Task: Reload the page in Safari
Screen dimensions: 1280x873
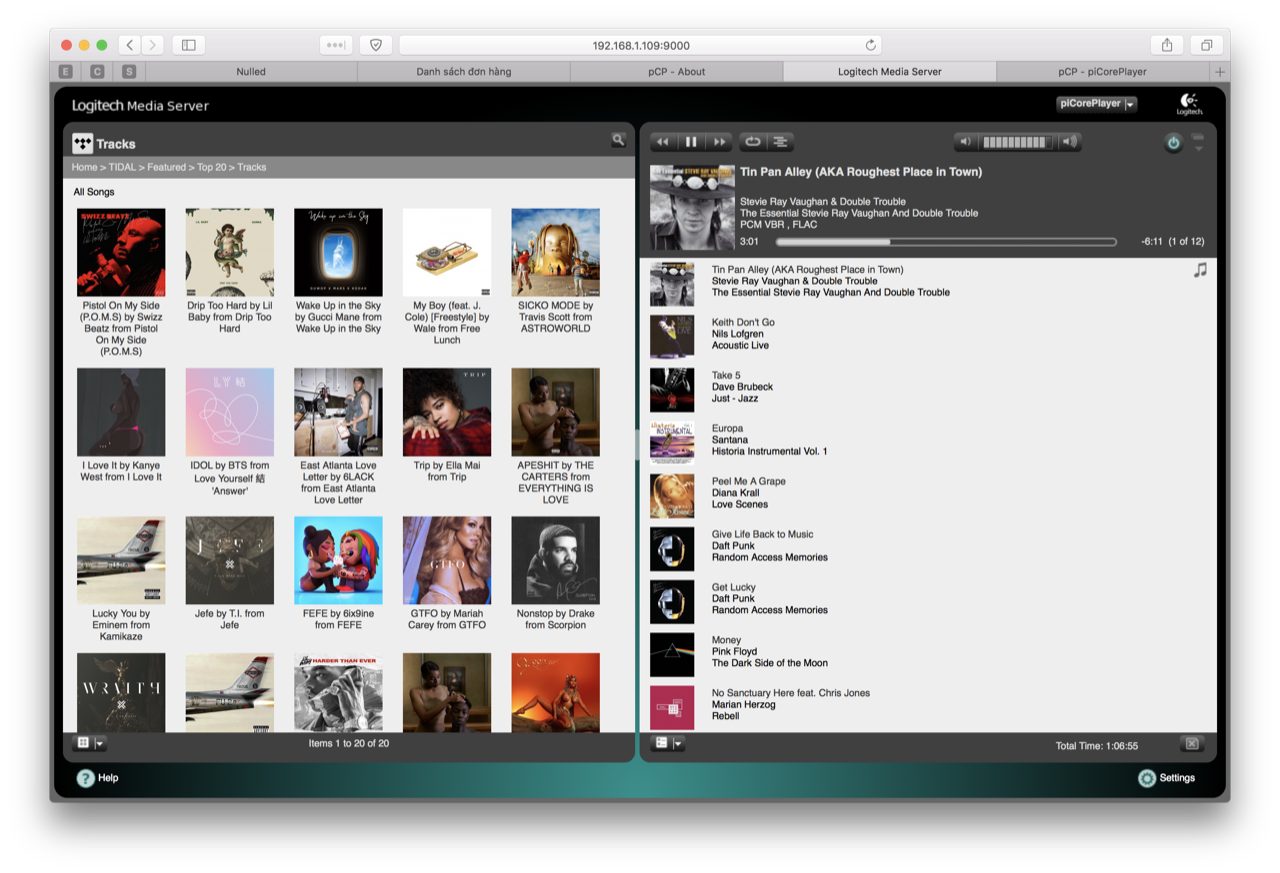Action: pyautogui.click(x=870, y=45)
